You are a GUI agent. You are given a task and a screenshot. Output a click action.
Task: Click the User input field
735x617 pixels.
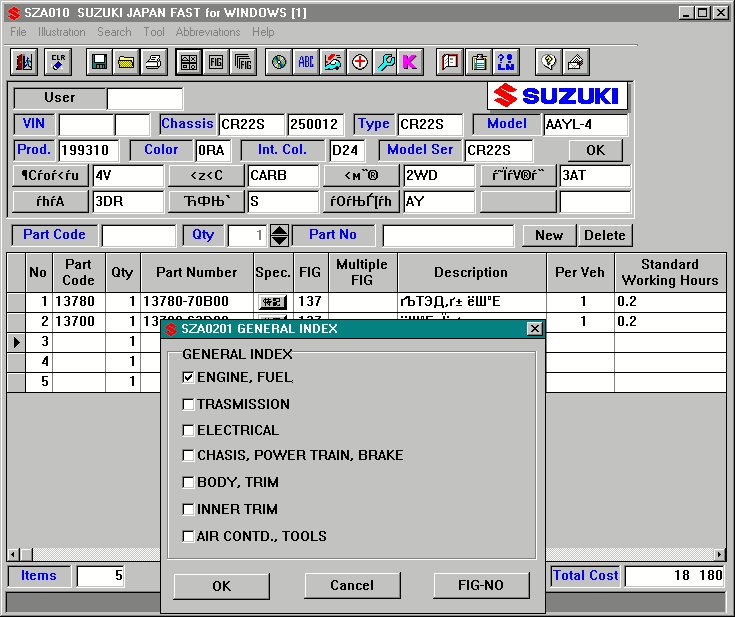click(x=145, y=99)
